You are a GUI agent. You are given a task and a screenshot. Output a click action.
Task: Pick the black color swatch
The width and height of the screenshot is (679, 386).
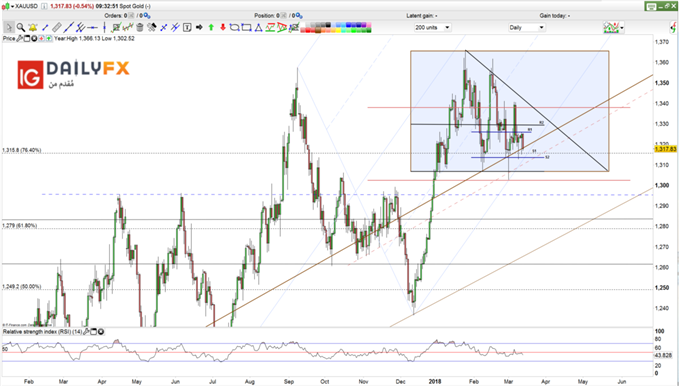[x=328, y=25]
